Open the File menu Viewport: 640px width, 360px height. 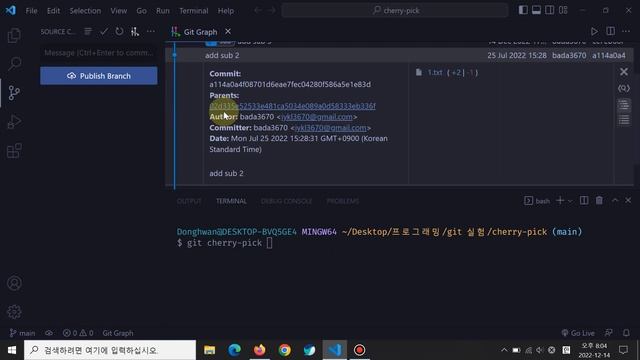coord(31,11)
